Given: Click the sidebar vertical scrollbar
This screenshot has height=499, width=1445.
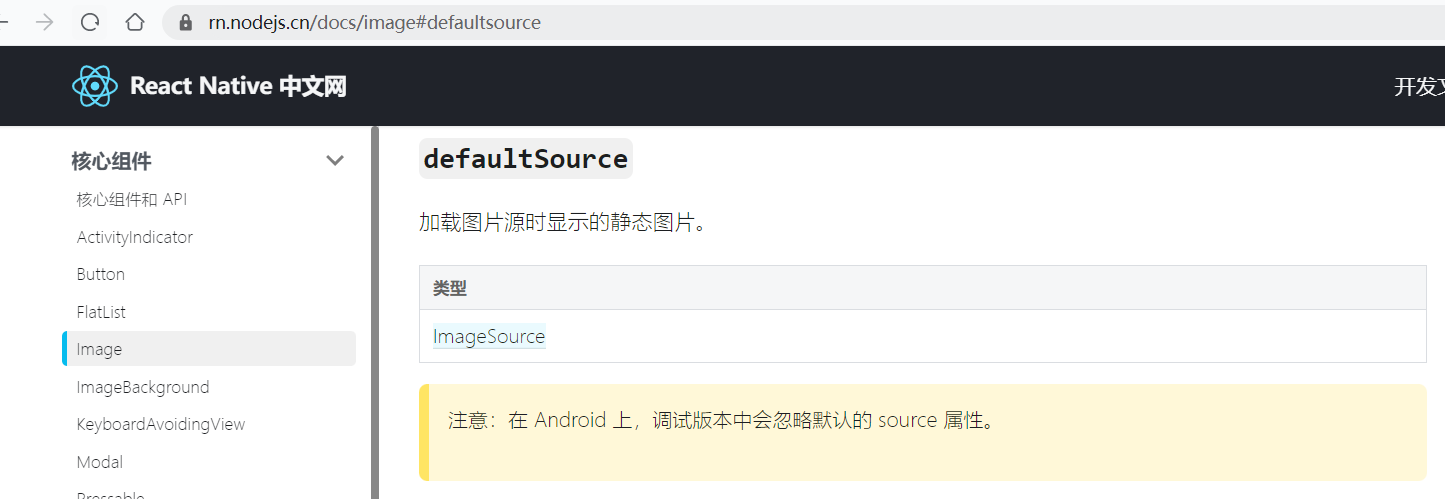Looking at the screenshot, I should click(x=375, y=312).
